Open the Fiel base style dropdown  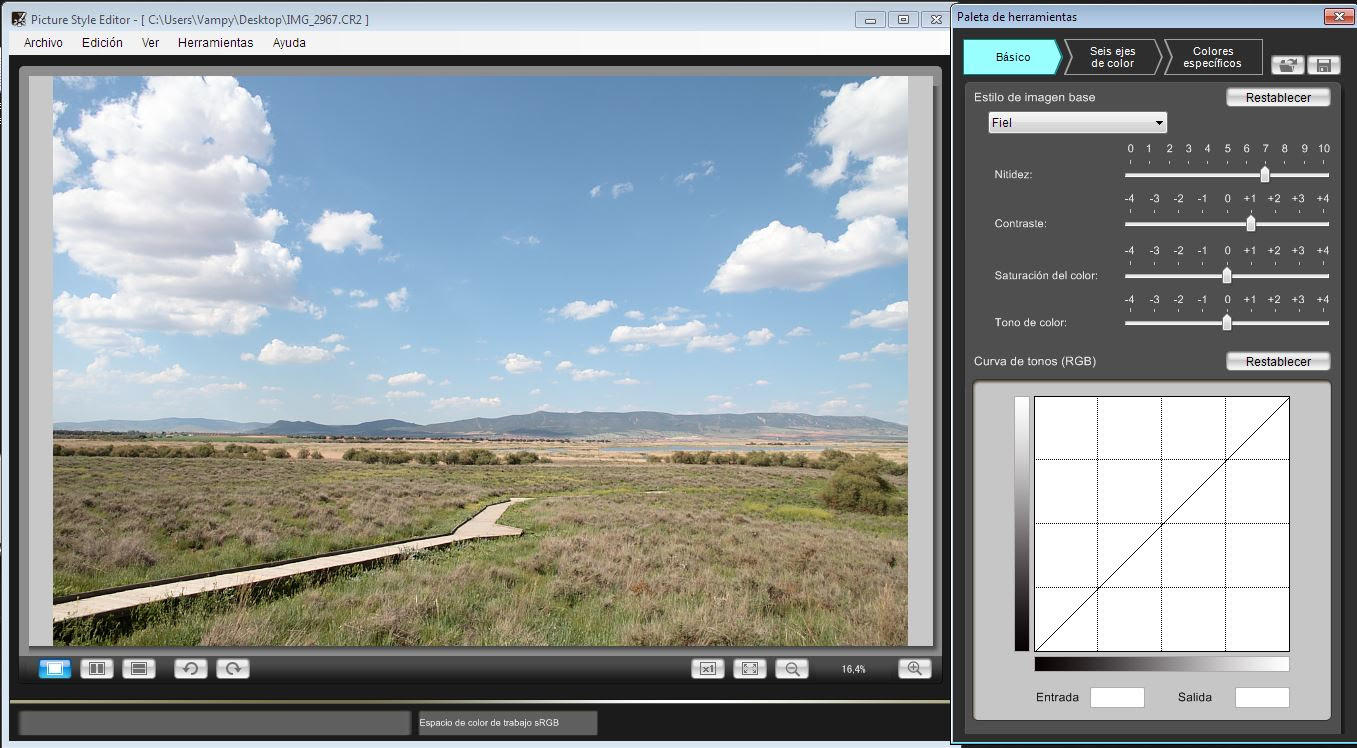coord(1077,123)
